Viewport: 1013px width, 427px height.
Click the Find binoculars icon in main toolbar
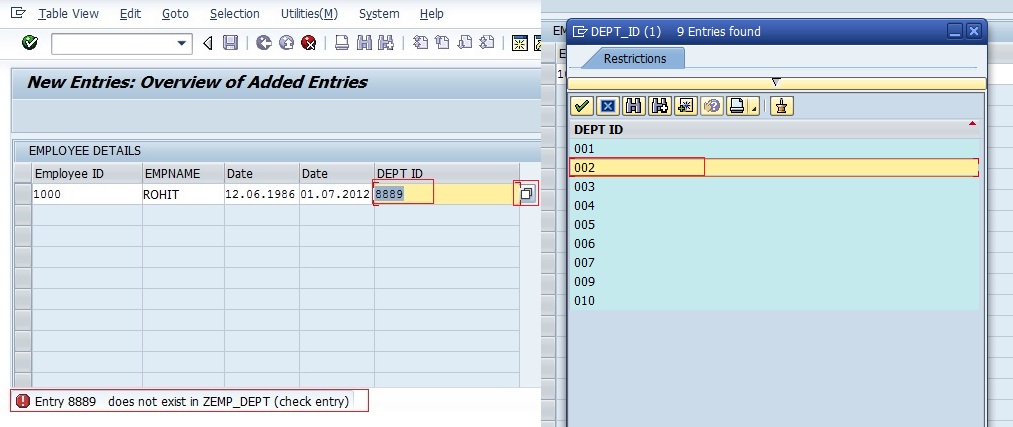[x=364, y=43]
